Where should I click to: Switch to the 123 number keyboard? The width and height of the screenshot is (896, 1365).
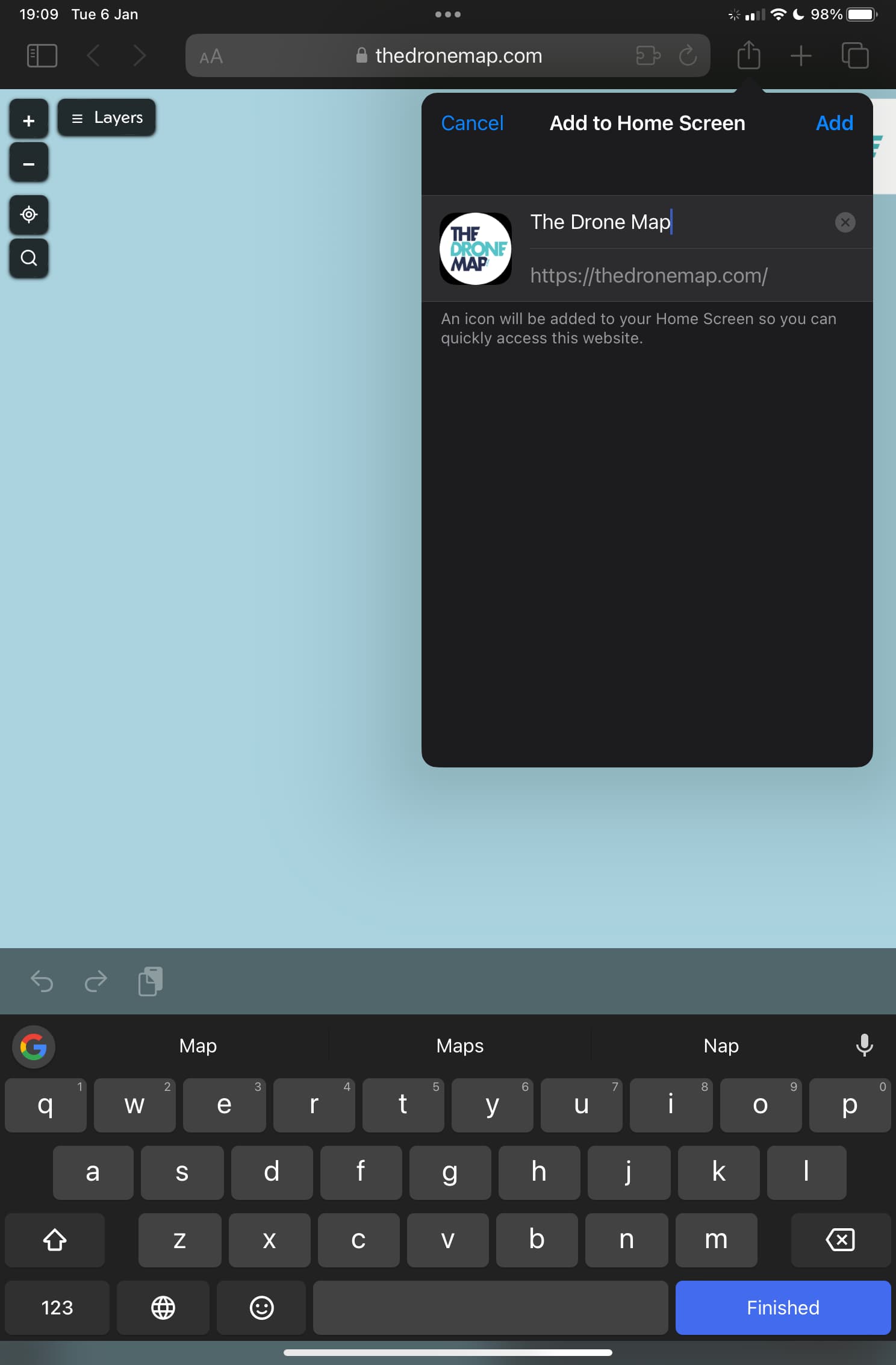(x=57, y=1308)
